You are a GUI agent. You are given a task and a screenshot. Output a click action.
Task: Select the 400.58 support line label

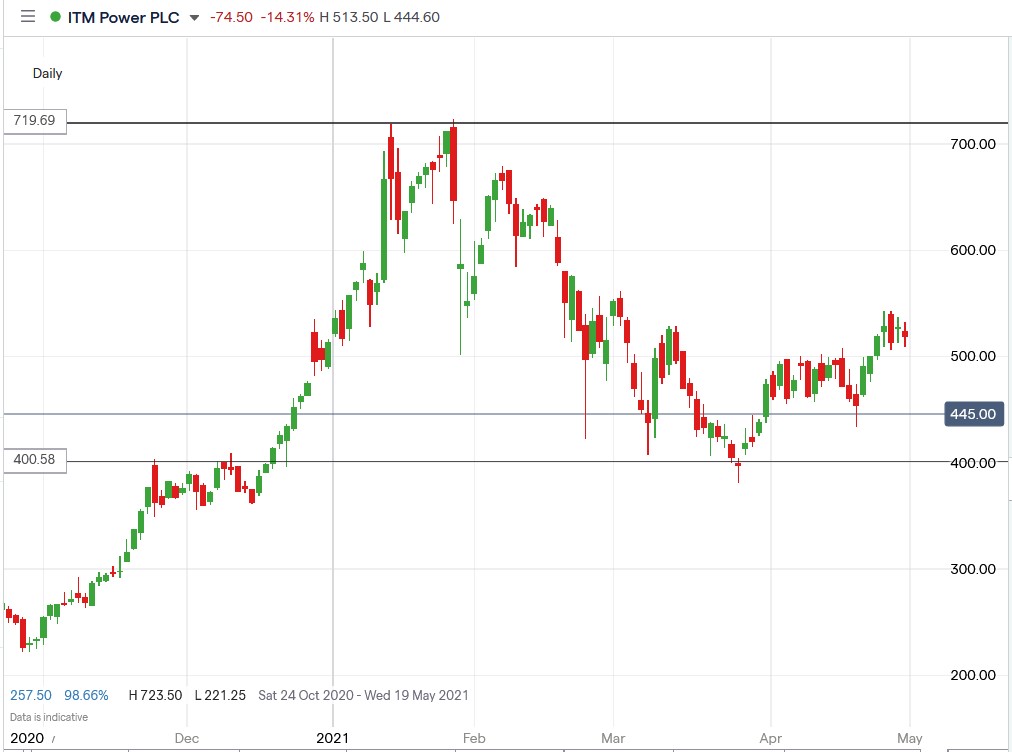coord(35,460)
